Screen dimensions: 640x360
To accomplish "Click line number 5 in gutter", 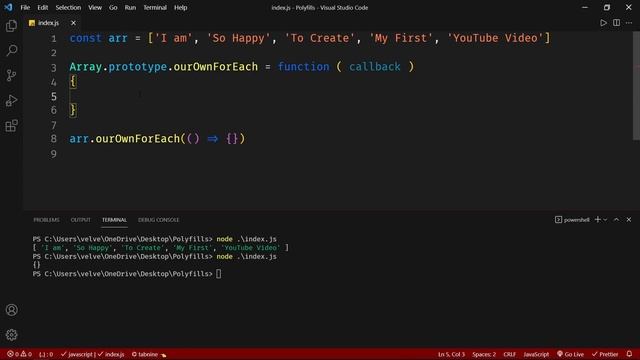I will [x=54, y=96].
